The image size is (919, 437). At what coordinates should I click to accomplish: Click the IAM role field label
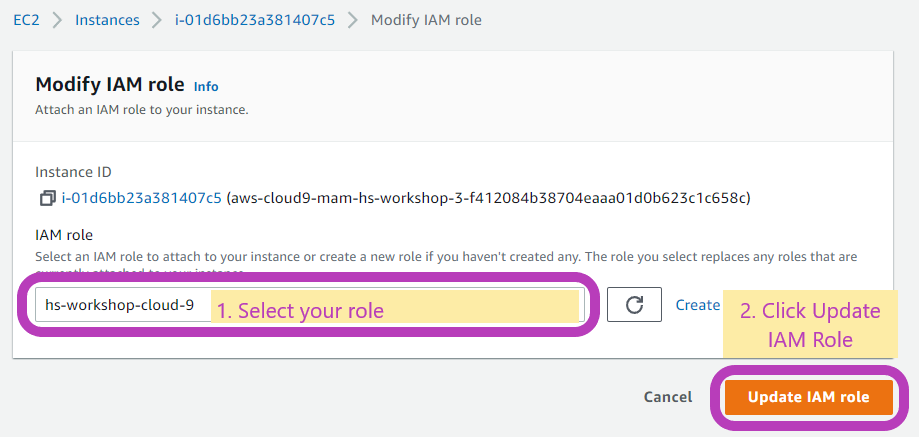[x=64, y=235]
